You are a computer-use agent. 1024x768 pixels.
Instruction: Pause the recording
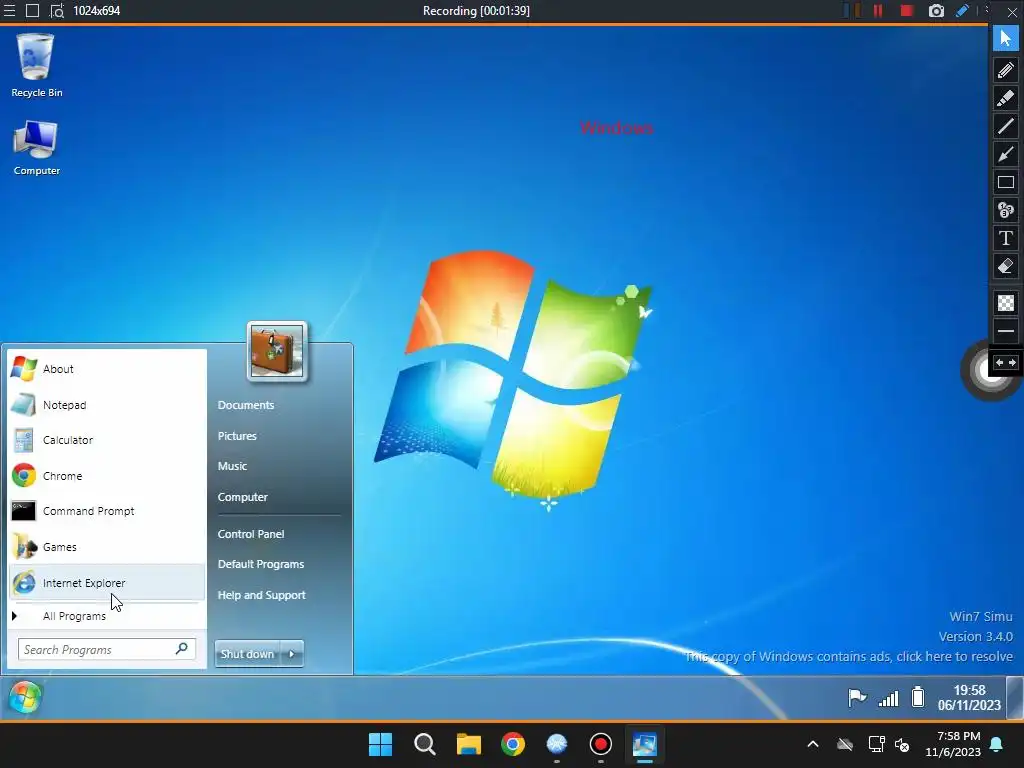[x=878, y=10]
